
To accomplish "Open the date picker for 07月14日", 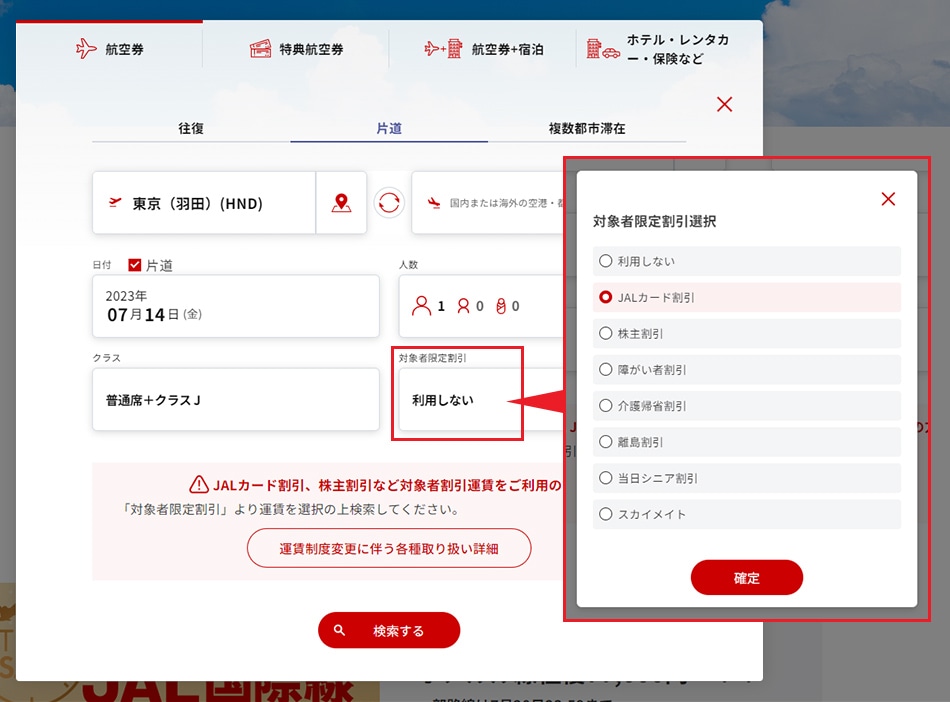I will tap(236, 306).
